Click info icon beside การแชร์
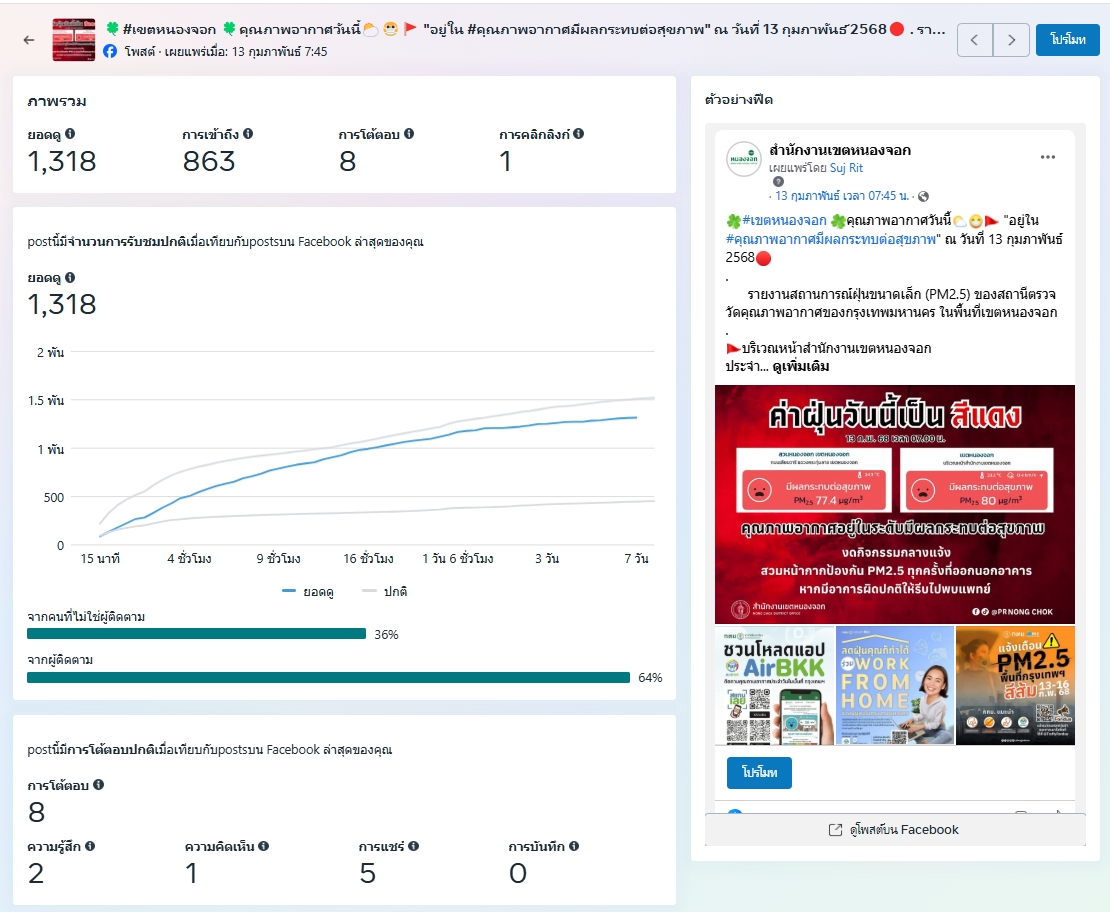 (413, 846)
